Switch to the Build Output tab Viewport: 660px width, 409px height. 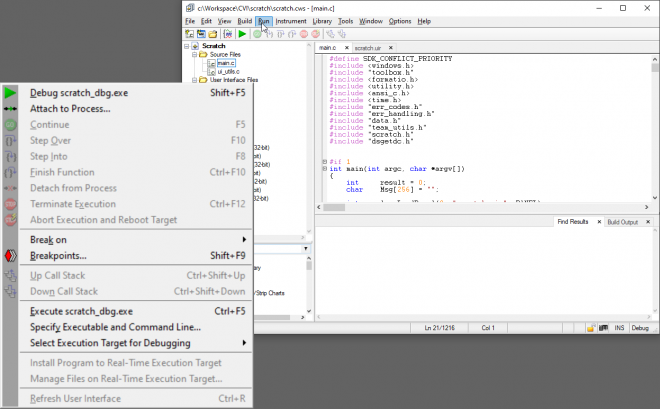click(622, 221)
